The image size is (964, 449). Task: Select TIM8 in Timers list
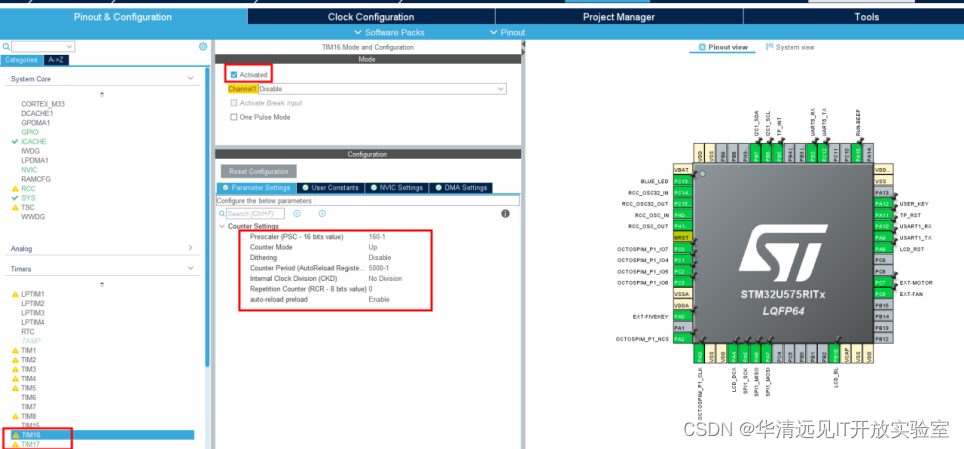click(x=28, y=416)
